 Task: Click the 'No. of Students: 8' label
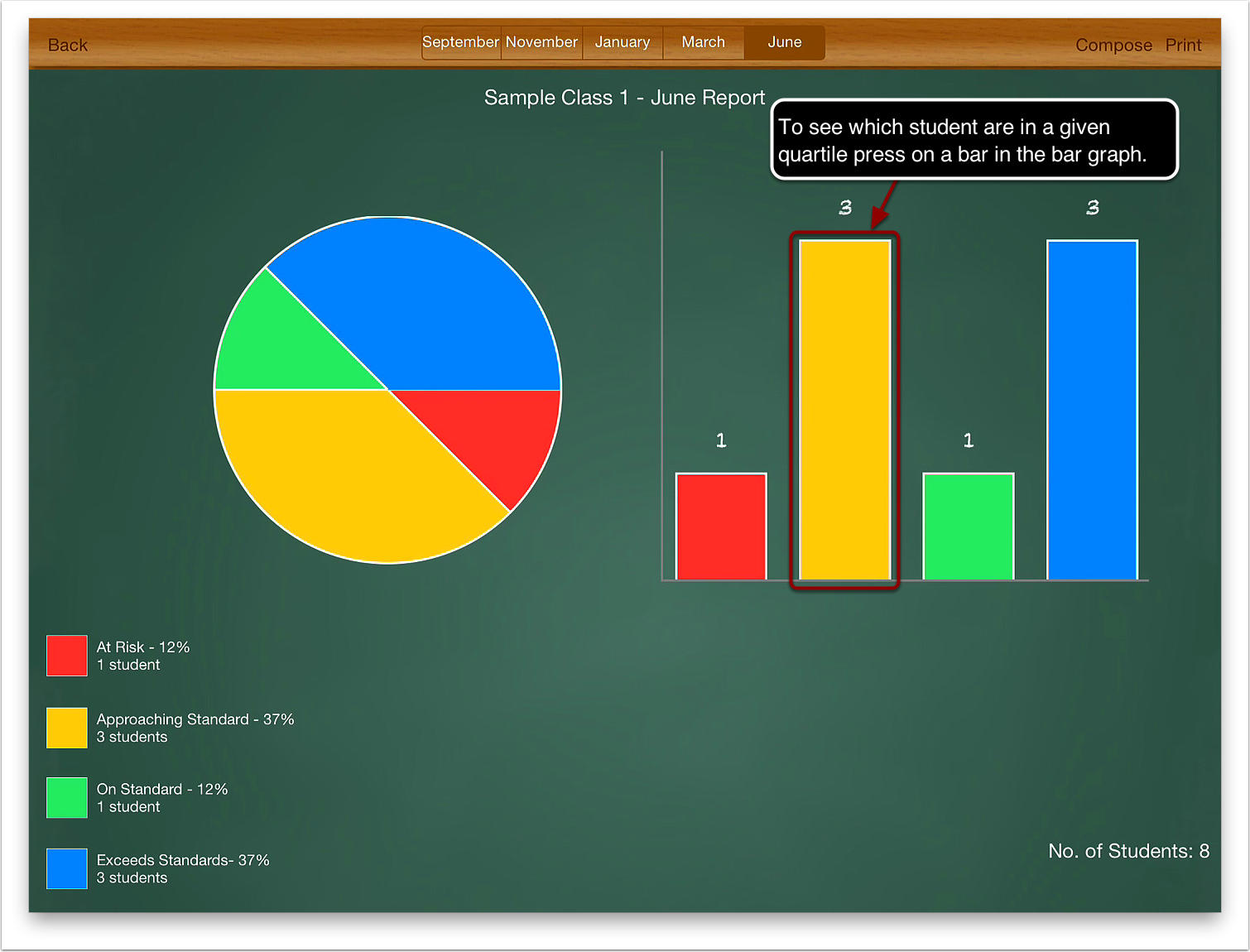[x=1128, y=851]
